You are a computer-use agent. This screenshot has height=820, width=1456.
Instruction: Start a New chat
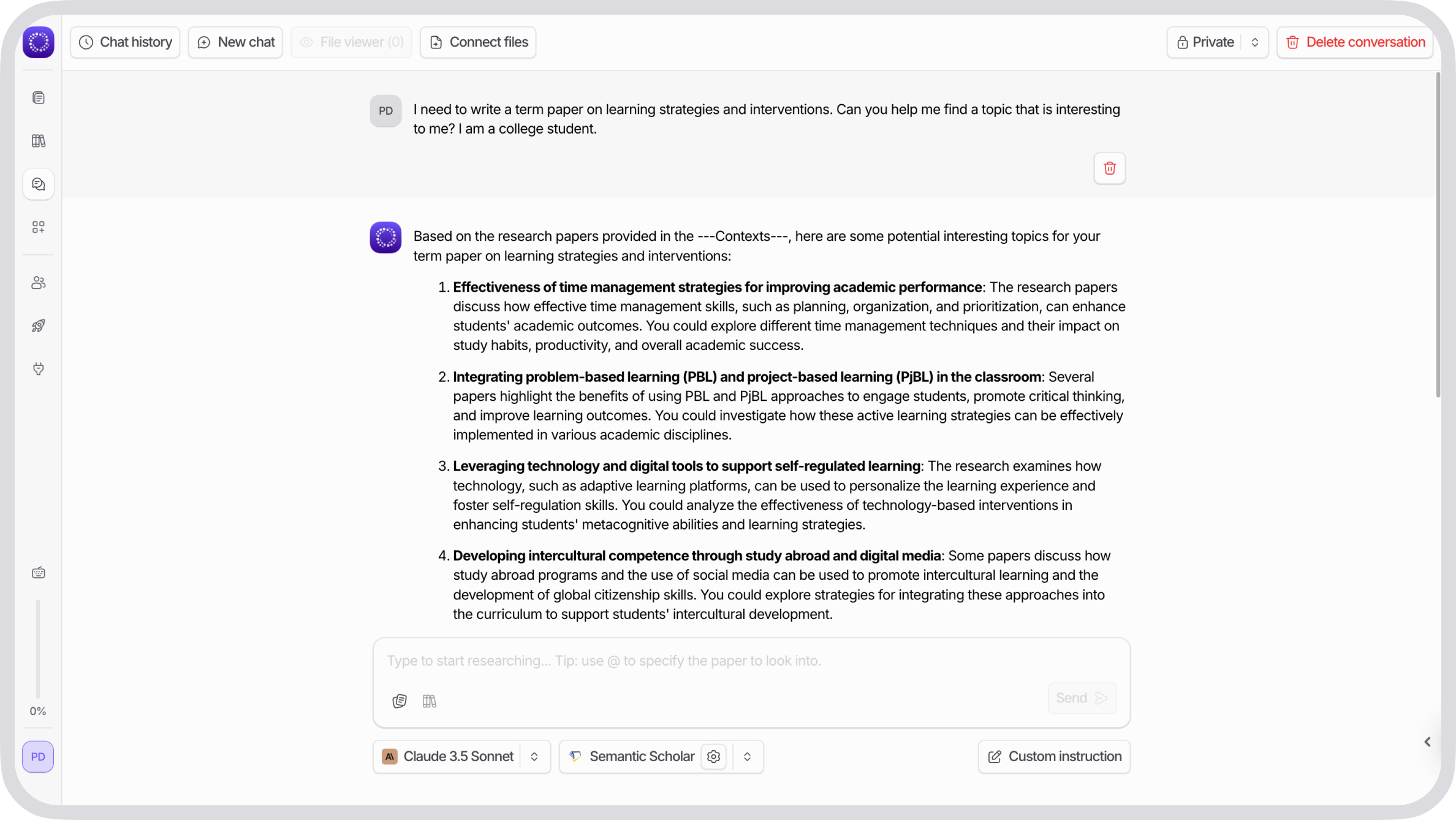coord(235,42)
